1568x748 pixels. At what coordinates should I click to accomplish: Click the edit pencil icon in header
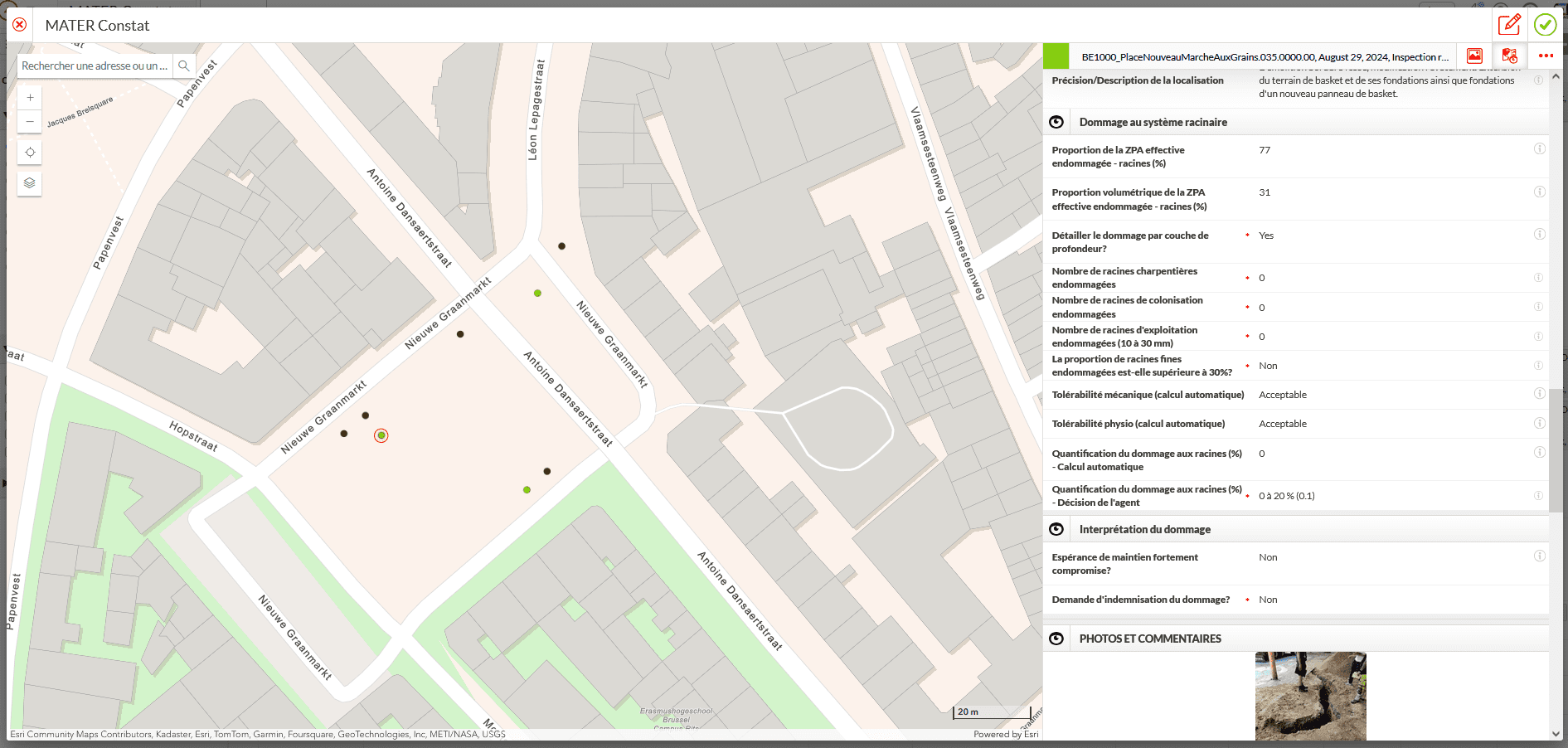coord(1509,25)
